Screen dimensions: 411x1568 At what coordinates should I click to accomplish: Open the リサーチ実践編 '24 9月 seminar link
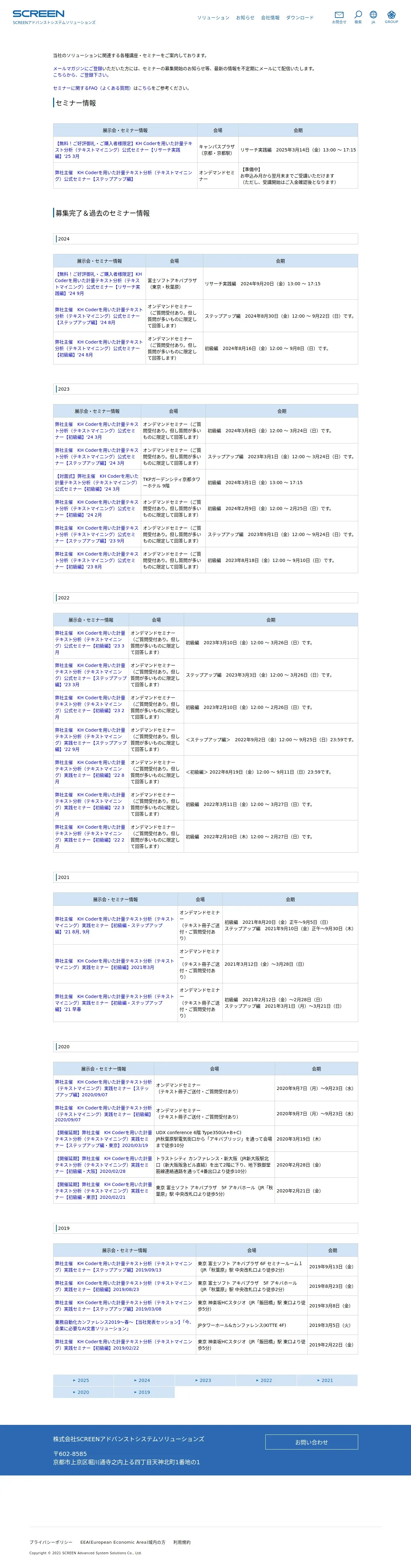99,284
